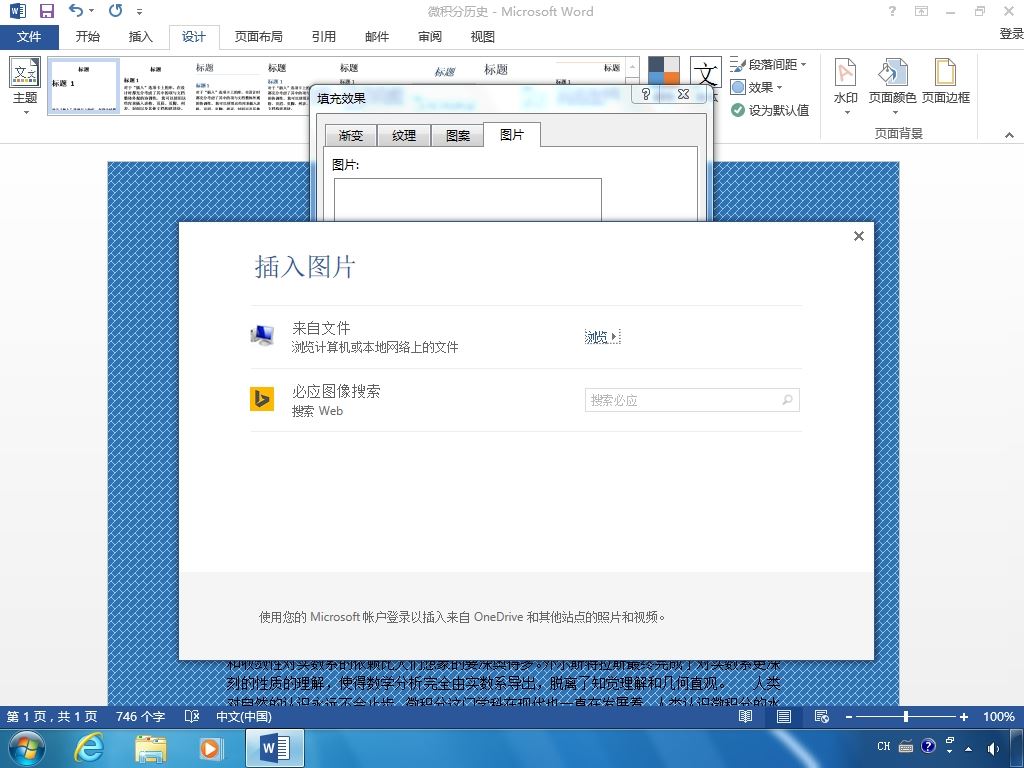The width and height of the screenshot is (1024, 768).
Task: Click 浏览 browse link for file
Action: click(602, 336)
